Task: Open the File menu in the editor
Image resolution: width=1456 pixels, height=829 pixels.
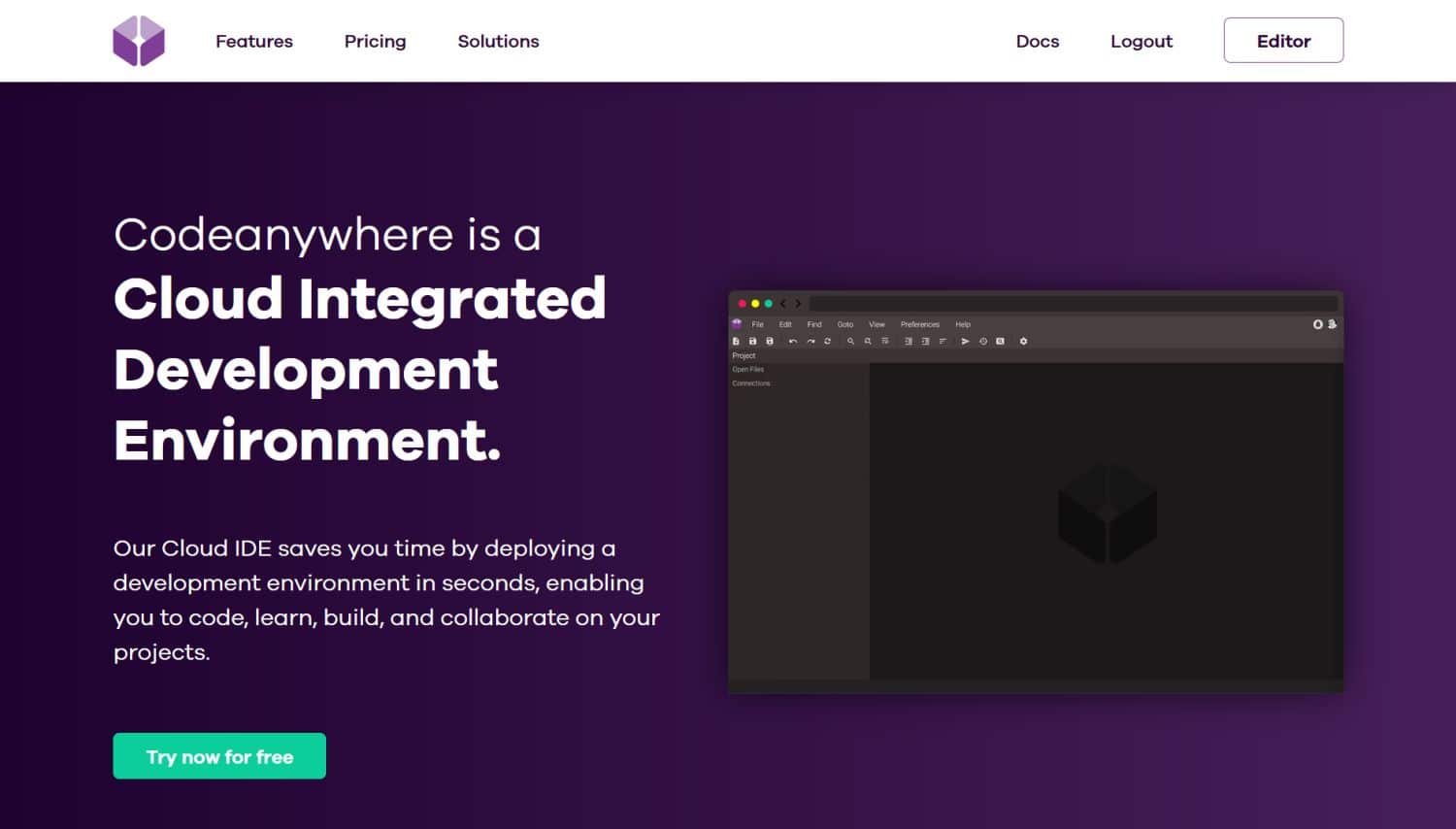Action: [x=757, y=324]
